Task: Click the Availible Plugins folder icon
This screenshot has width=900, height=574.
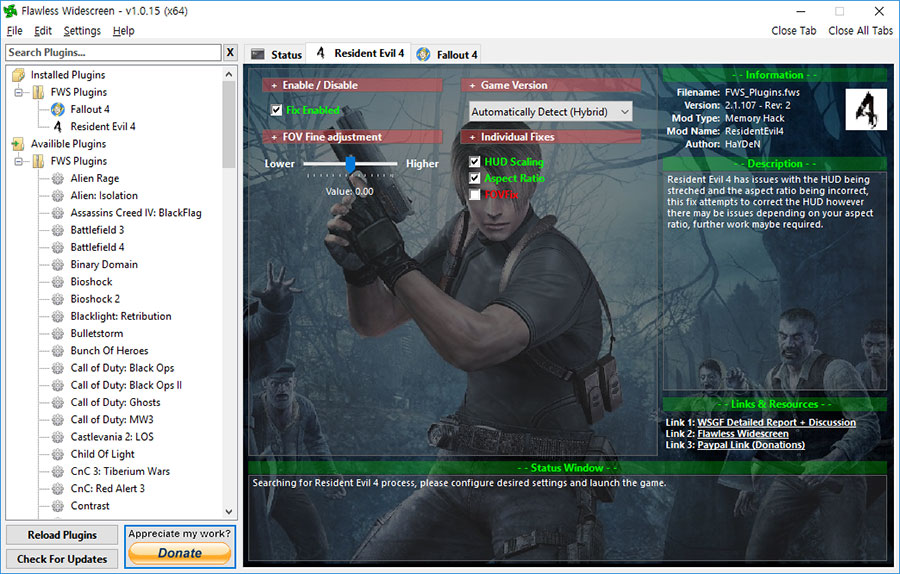Action: point(18,144)
